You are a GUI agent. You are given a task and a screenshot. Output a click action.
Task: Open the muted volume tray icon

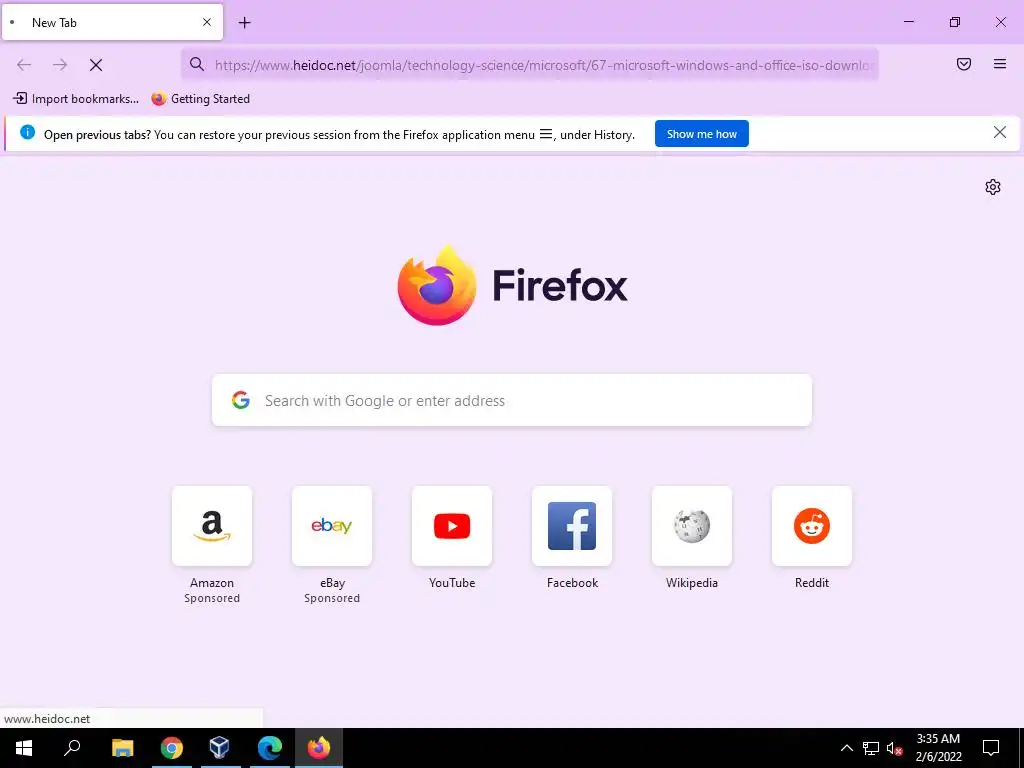(895, 748)
